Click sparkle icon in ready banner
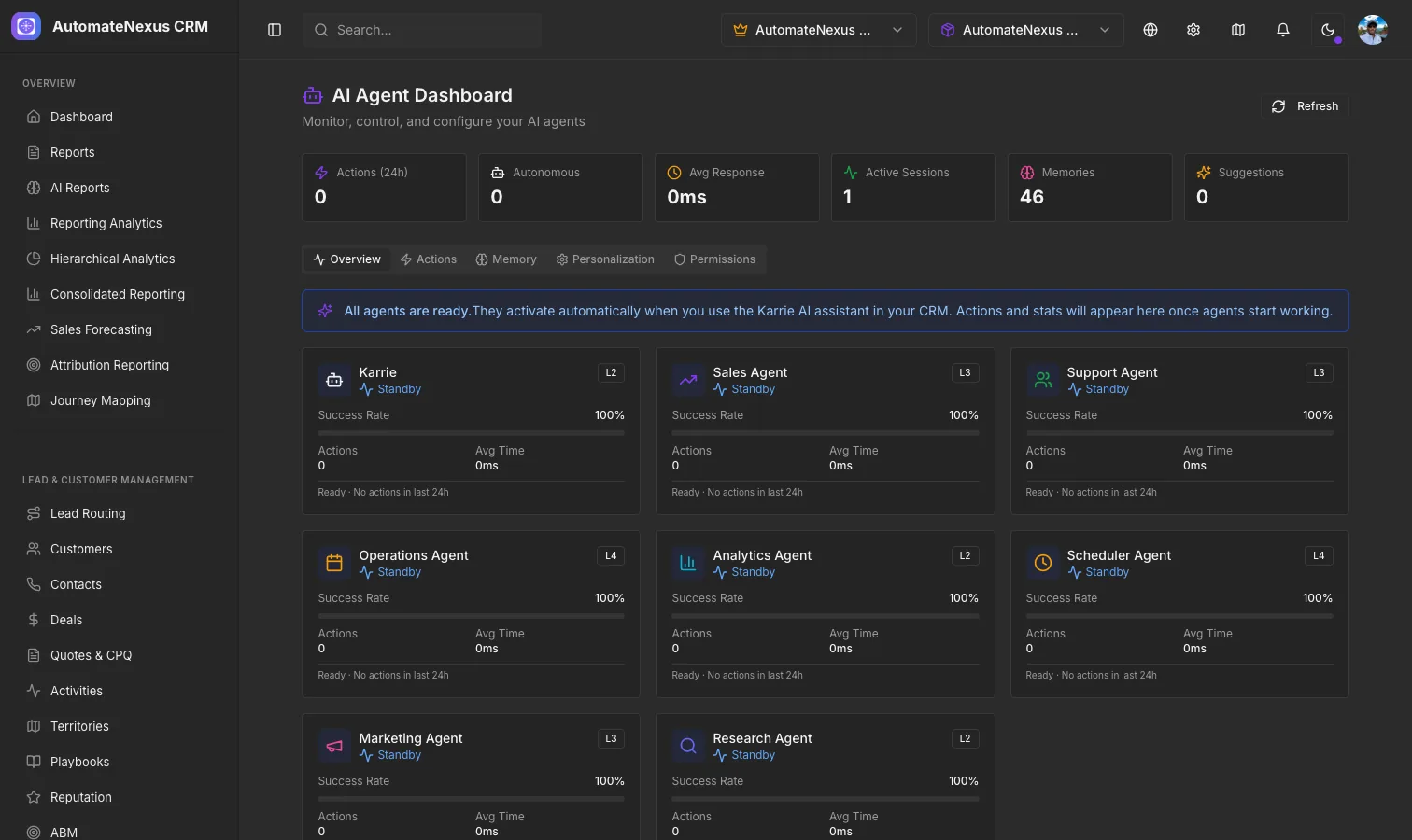 coord(325,311)
